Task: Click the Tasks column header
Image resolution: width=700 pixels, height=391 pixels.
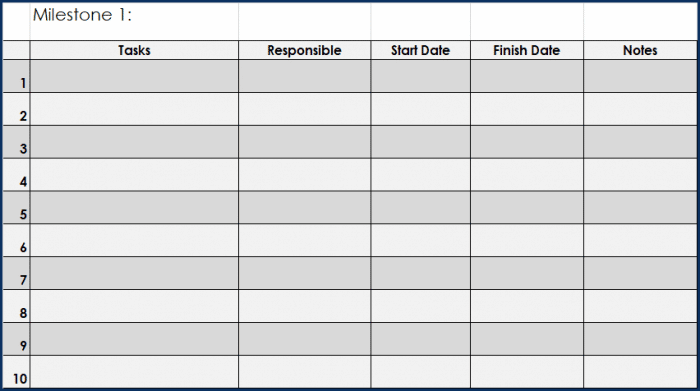Action: coord(134,50)
